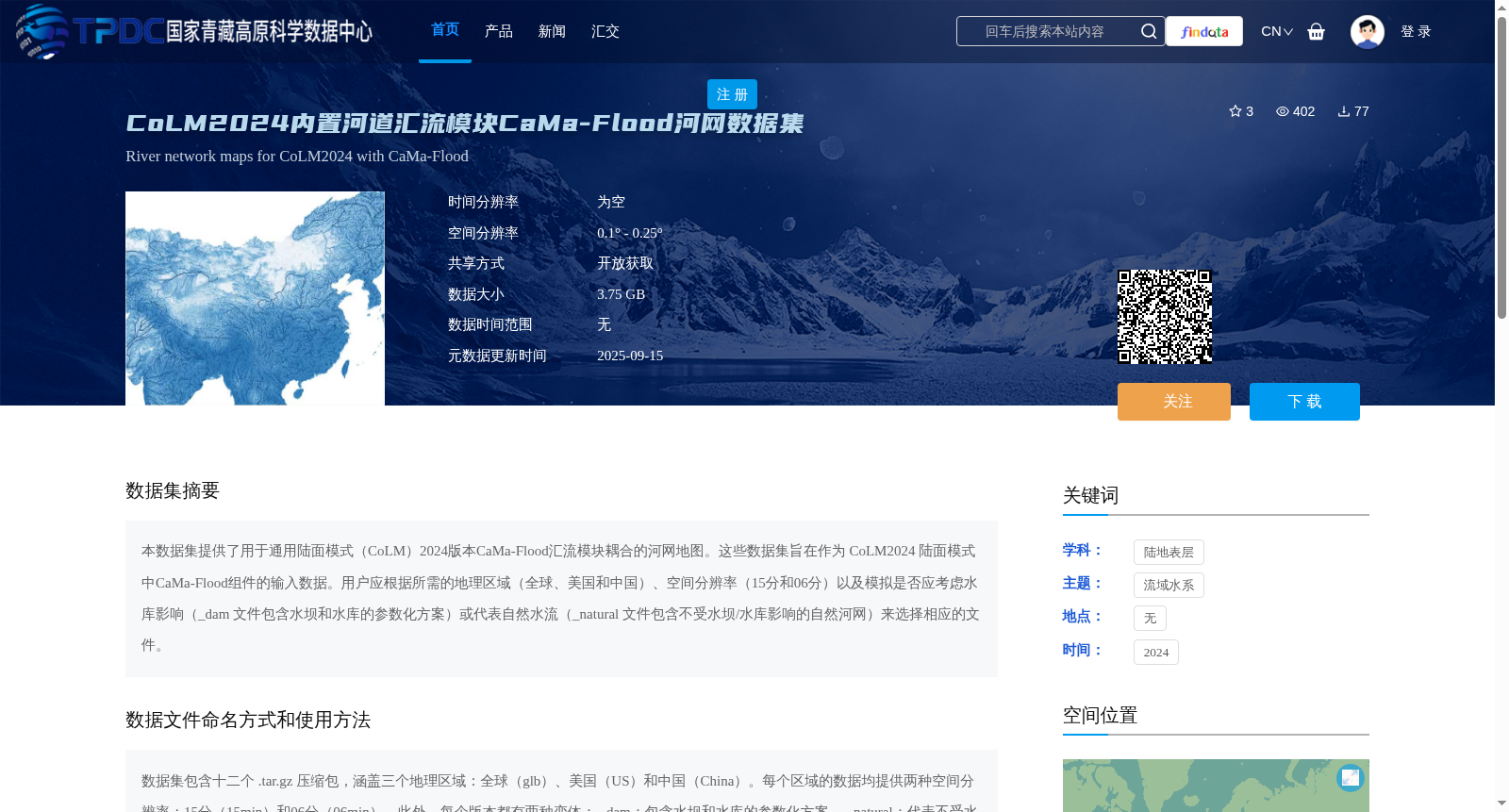Screen dimensions: 1509x812
Task: Click the magnifier search icon
Action: (x=1149, y=31)
